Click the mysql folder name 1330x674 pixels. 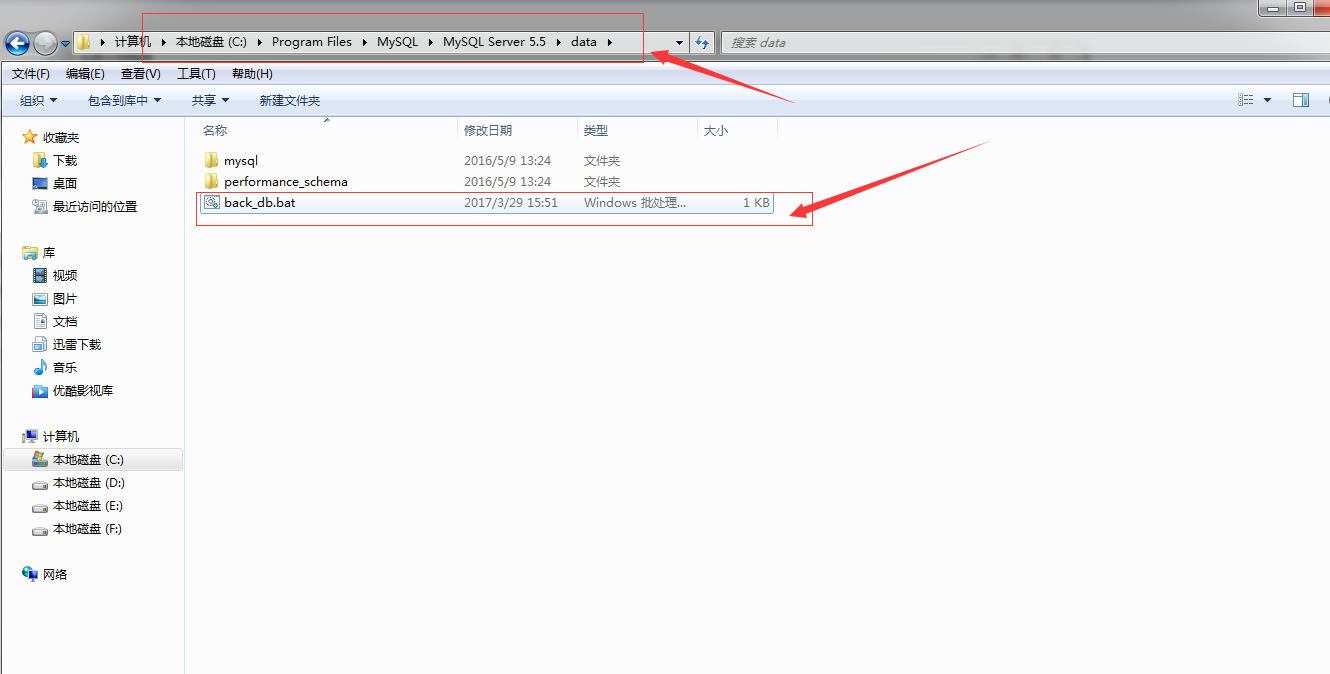(241, 160)
